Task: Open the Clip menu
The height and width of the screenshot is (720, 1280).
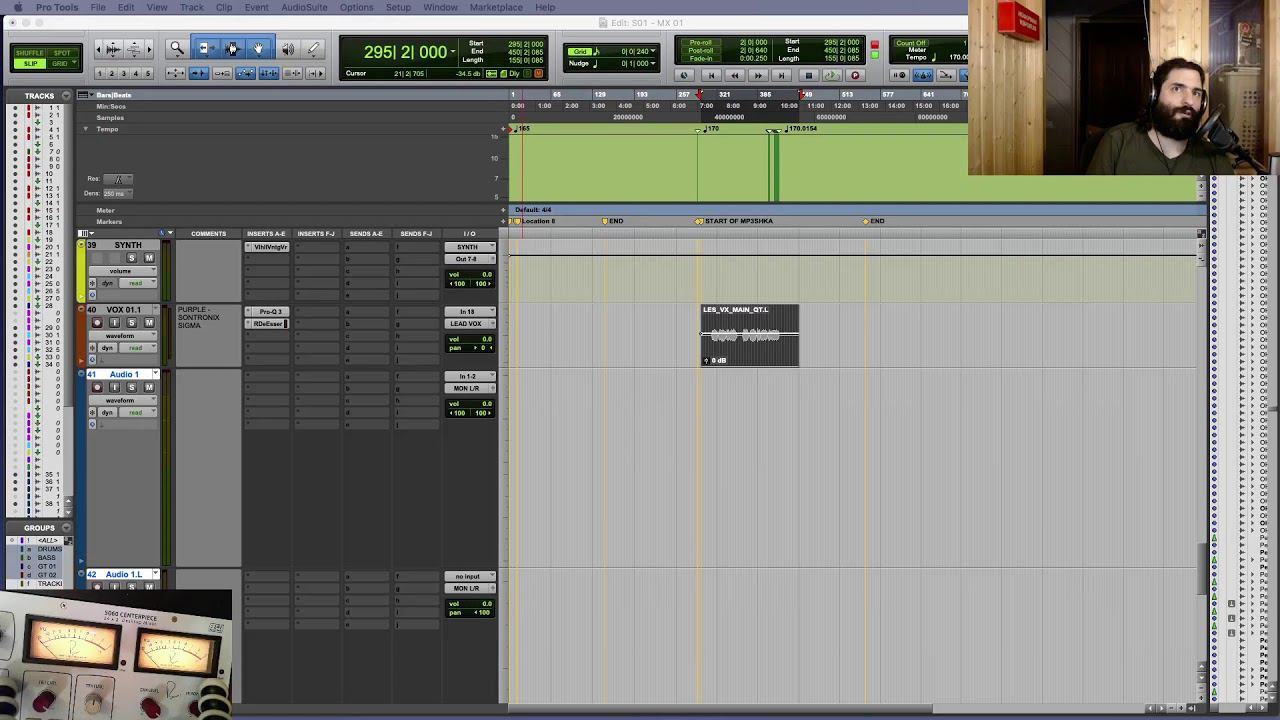Action: [224, 7]
